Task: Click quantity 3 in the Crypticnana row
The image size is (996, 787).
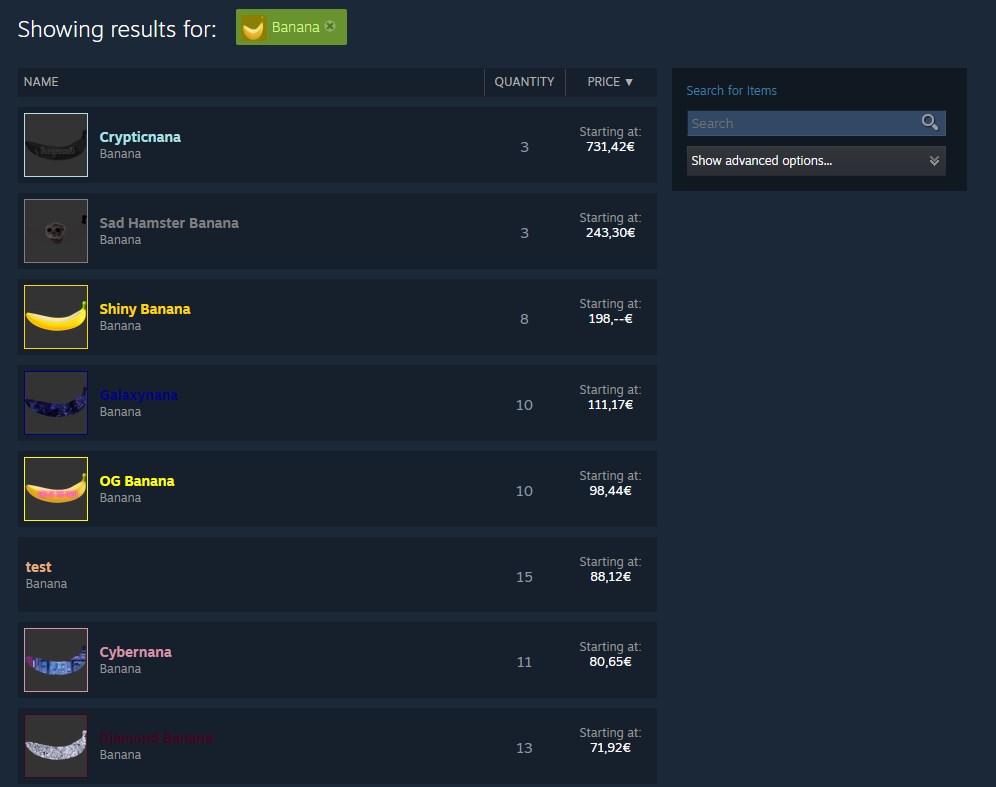Action: (524, 147)
